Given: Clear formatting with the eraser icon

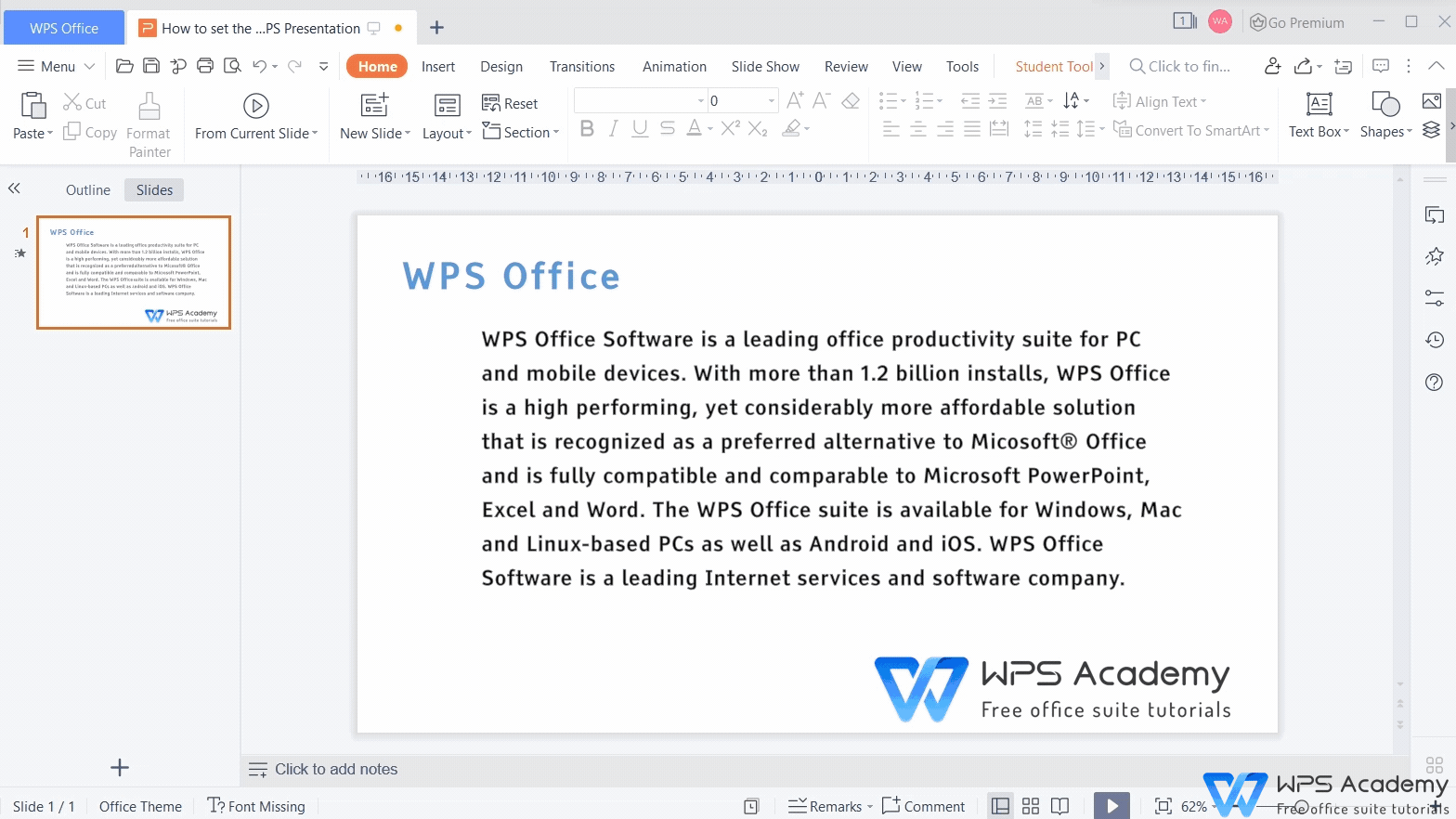Looking at the screenshot, I should click(x=851, y=100).
